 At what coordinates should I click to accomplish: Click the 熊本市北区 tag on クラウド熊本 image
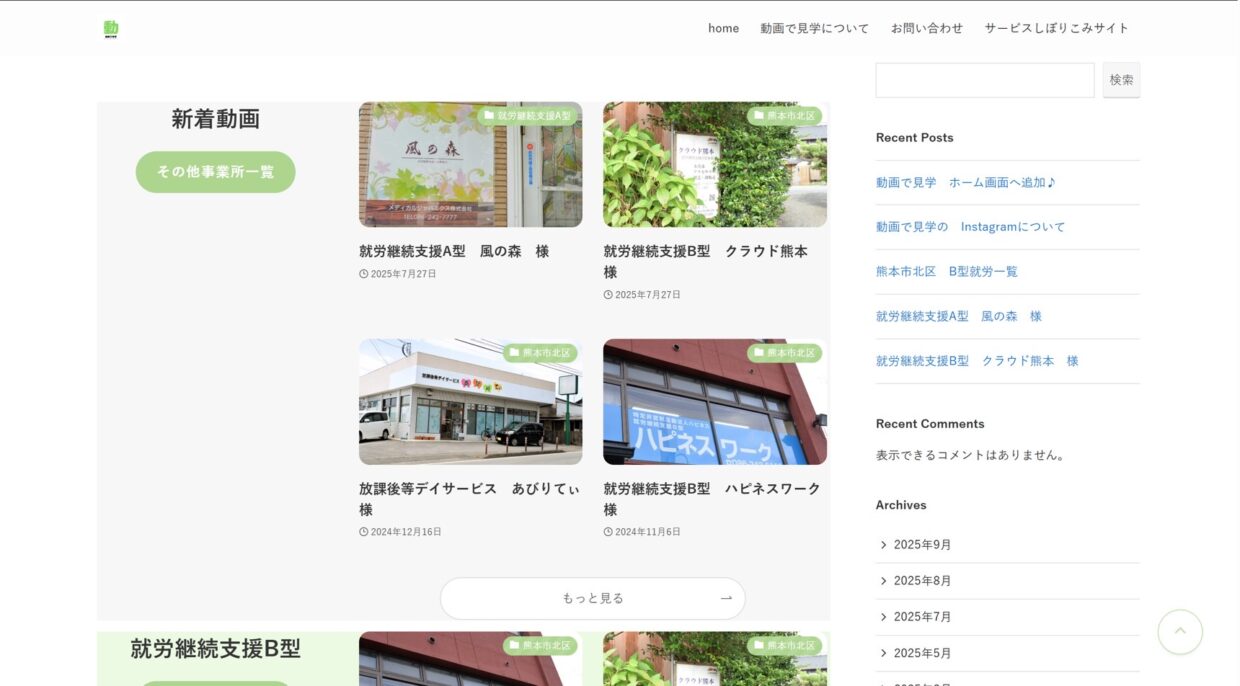pyautogui.click(x=784, y=116)
